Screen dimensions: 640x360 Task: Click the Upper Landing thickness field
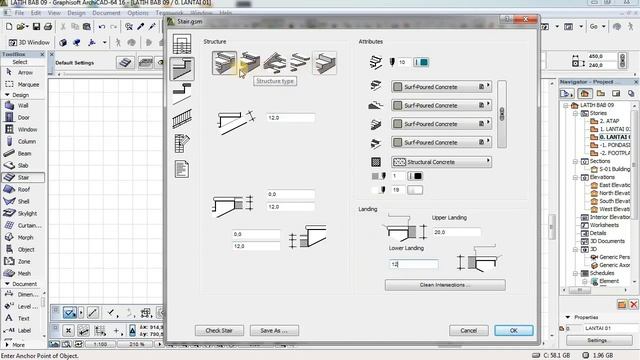456,232
